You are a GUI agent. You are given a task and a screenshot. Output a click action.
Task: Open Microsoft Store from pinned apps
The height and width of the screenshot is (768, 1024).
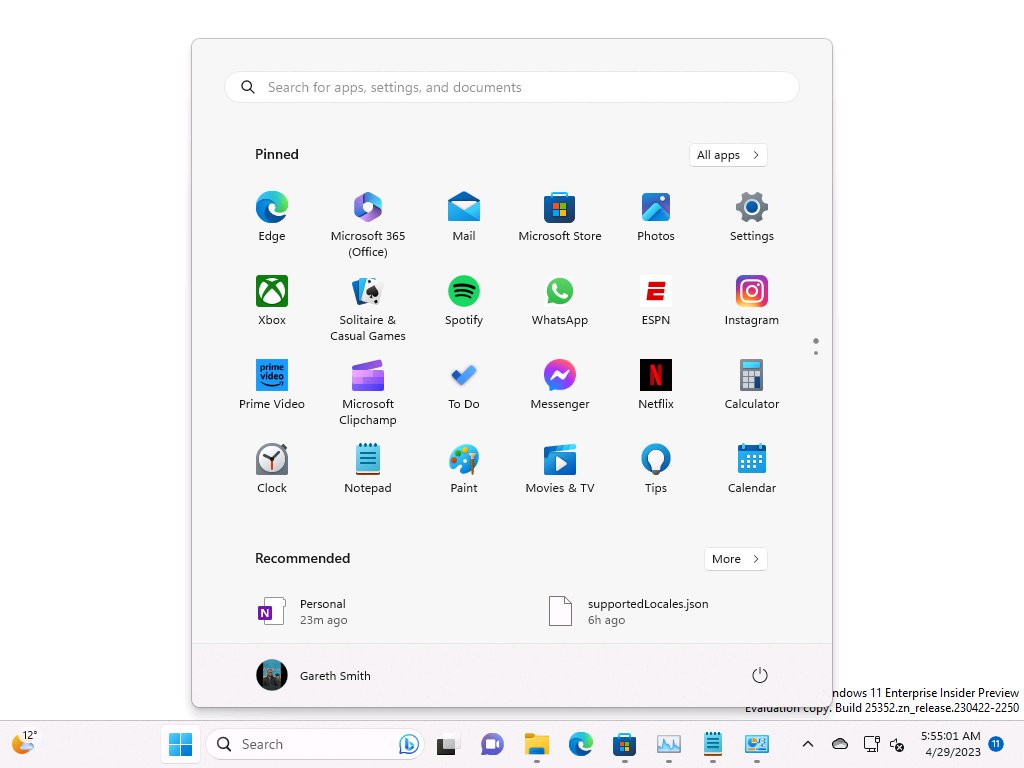click(x=560, y=217)
